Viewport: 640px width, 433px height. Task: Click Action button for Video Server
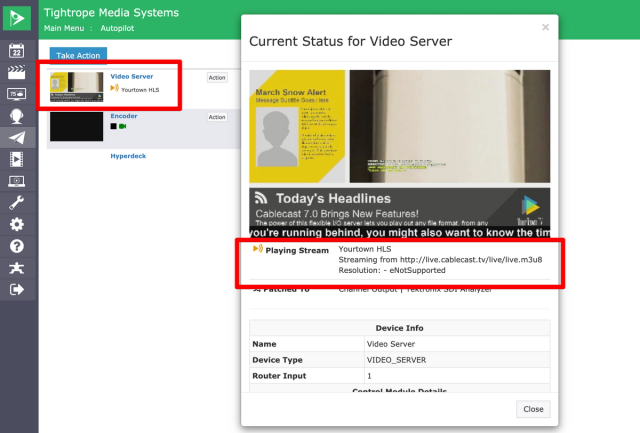[x=217, y=78]
